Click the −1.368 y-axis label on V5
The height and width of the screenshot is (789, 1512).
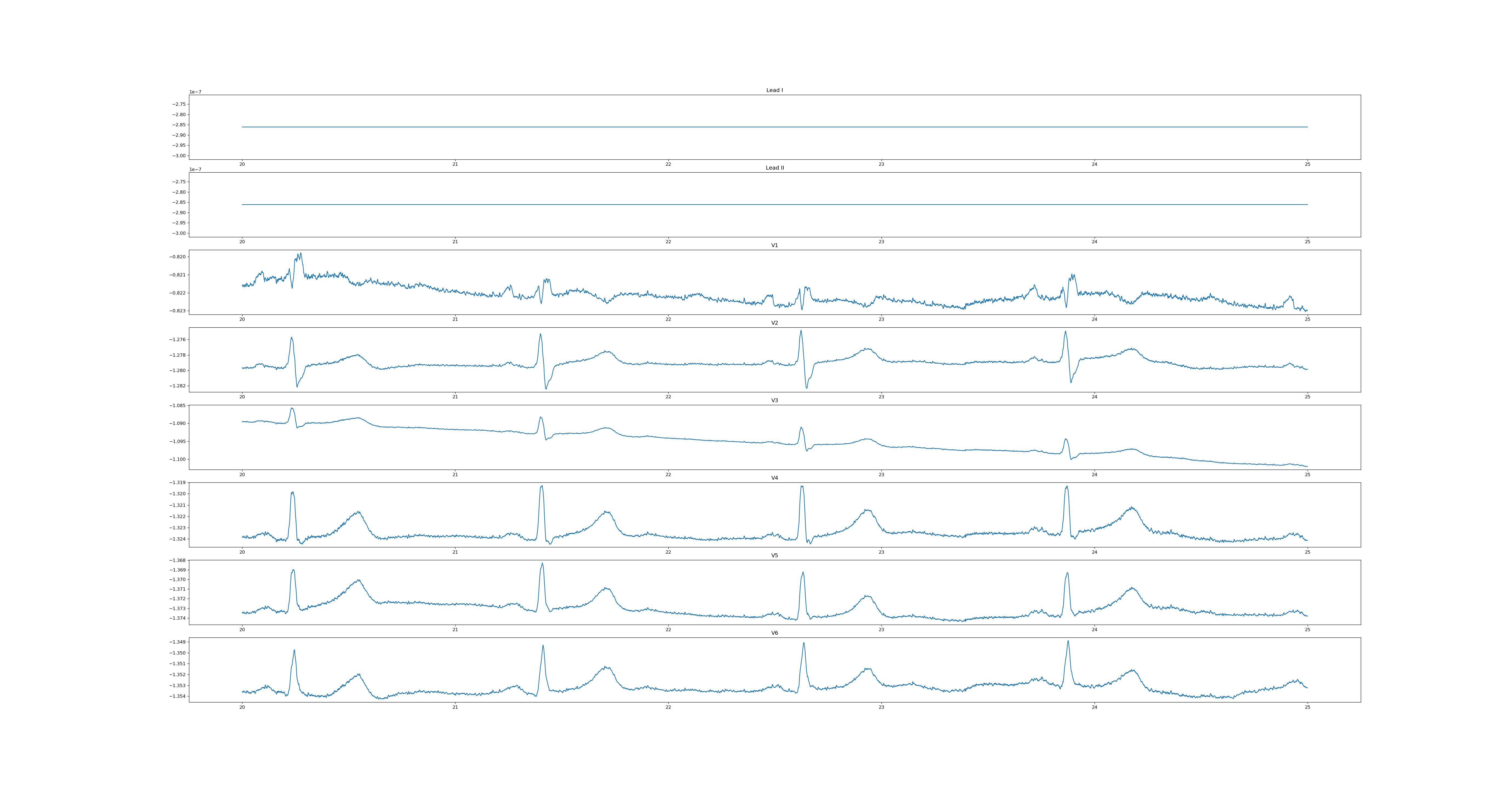click(x=177, y=561)
